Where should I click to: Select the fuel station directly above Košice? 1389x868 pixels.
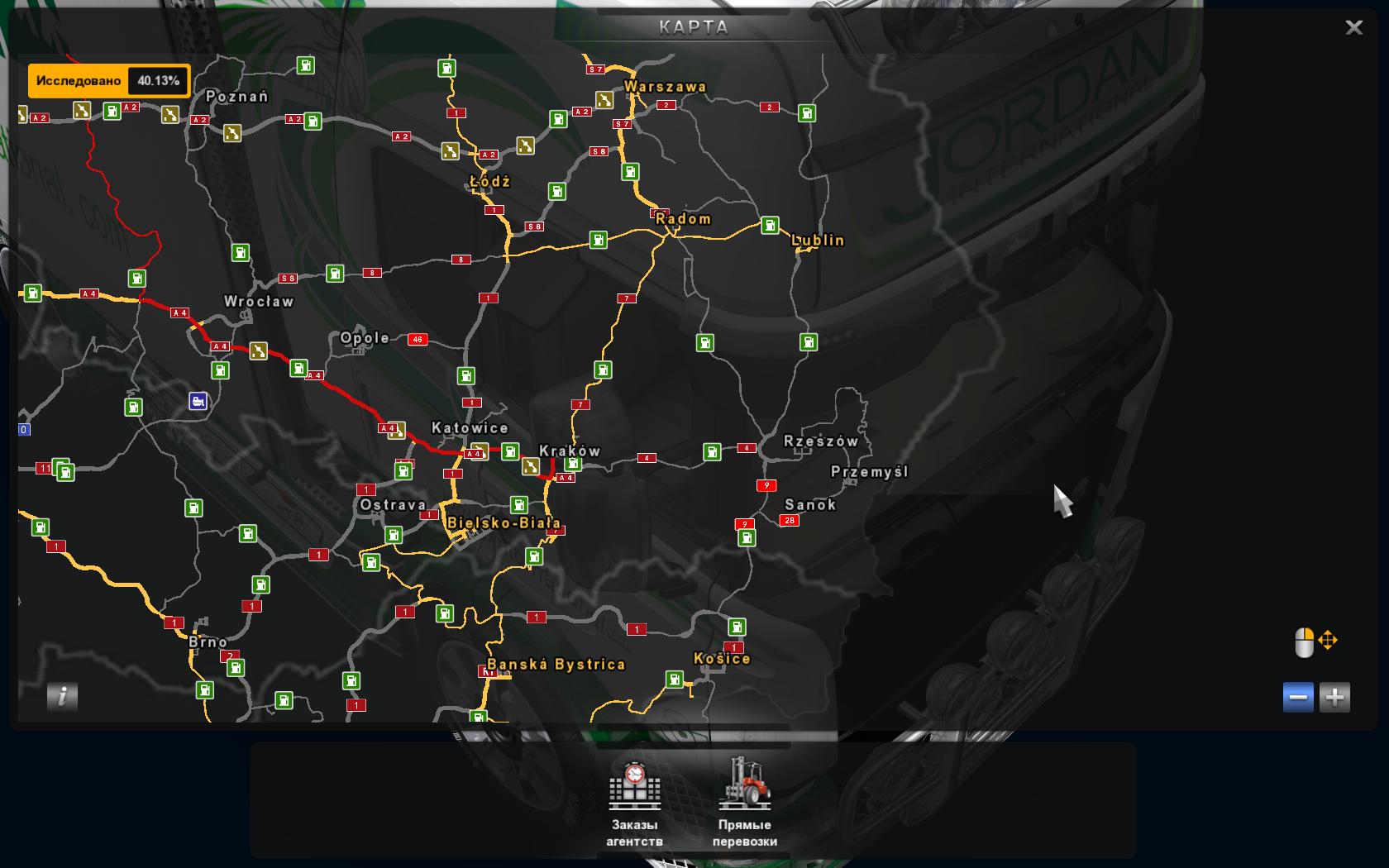(x=737, y=627)
